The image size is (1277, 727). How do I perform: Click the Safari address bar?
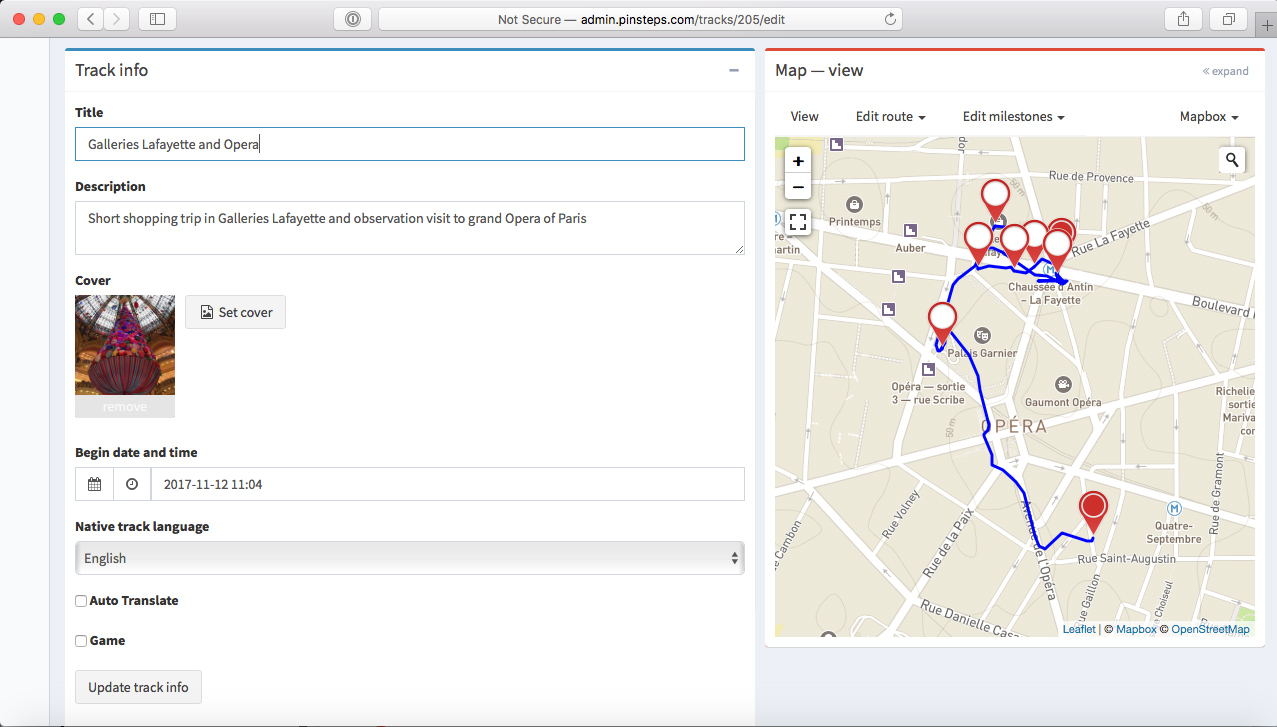click(640, 19)
